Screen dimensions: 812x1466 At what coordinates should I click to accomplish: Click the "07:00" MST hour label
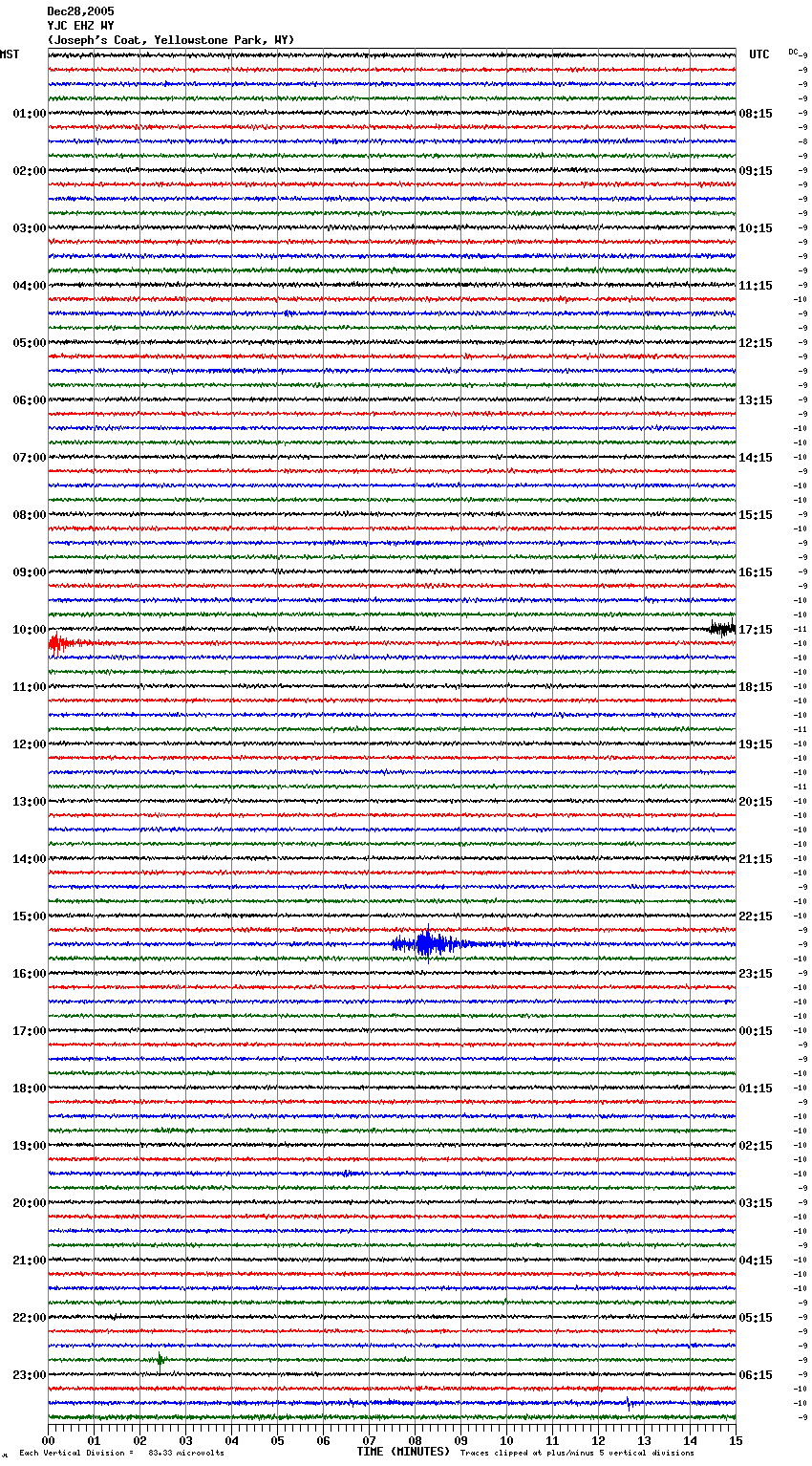(29, 458)
